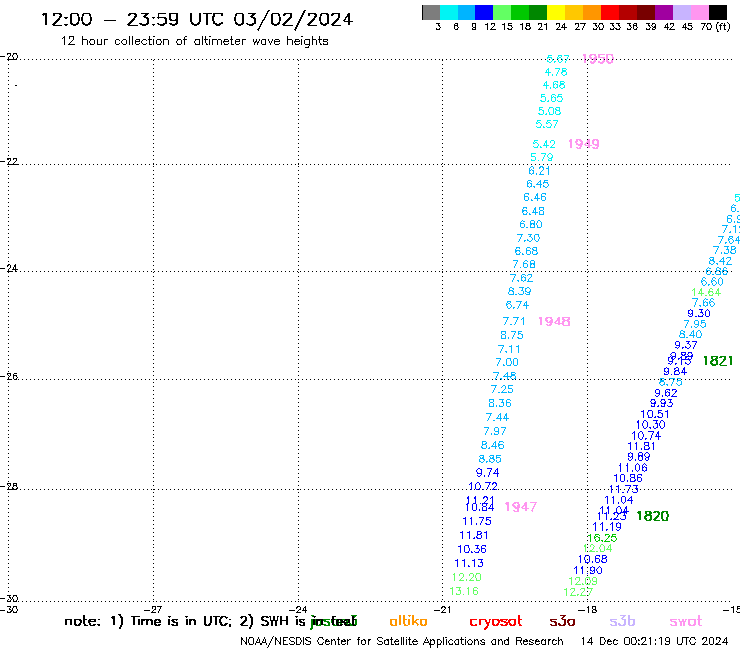Select pass number 1947 in pink

[521, 506]
